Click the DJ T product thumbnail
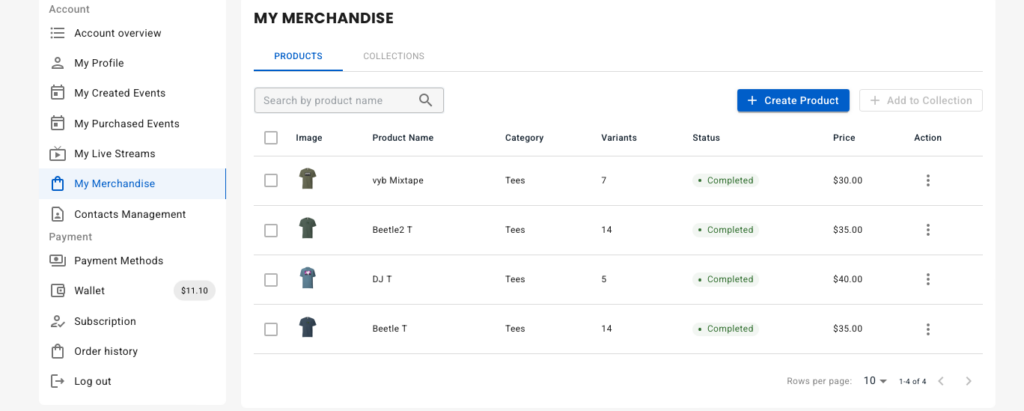The image size is (1024, 411). tap(308, 278)
